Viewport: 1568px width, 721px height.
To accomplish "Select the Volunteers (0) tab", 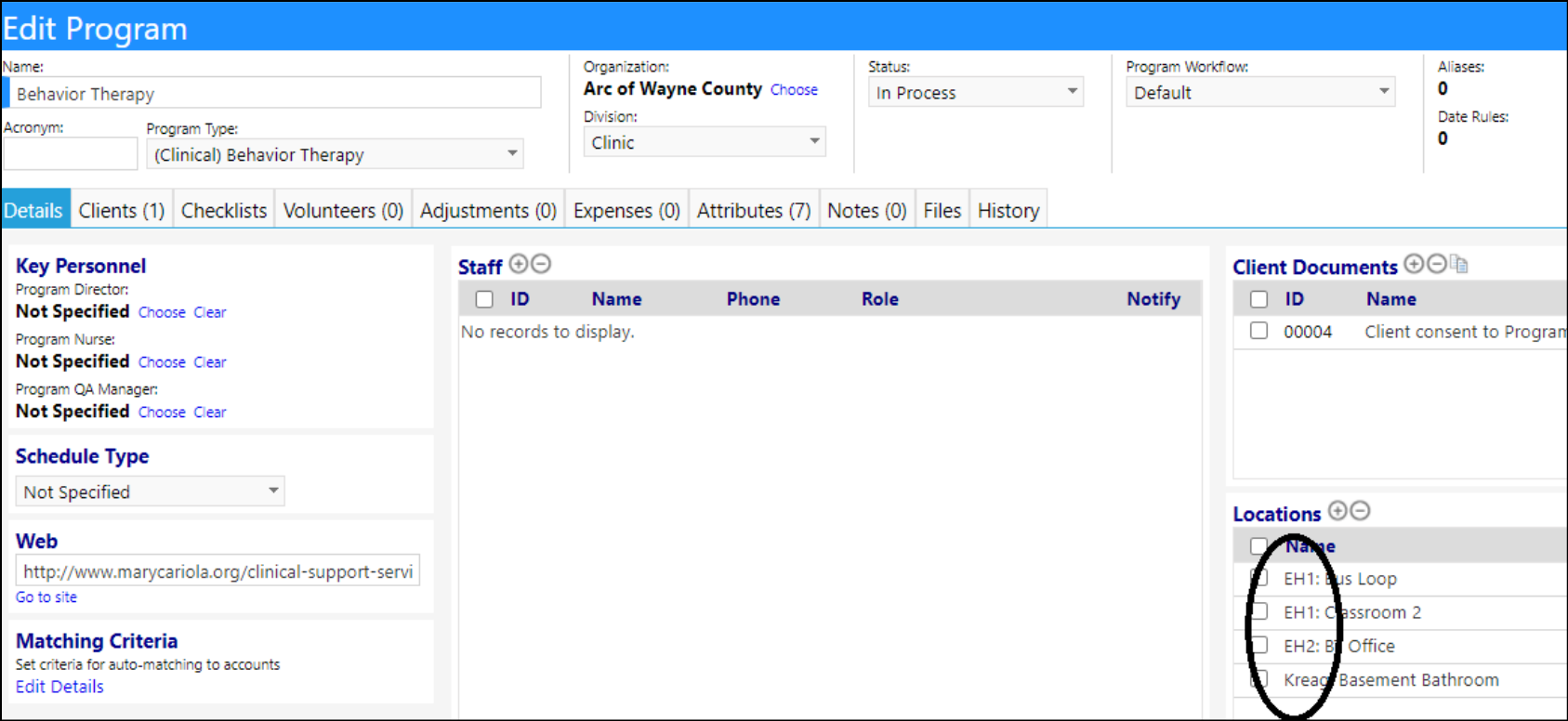I will point(343,211).
